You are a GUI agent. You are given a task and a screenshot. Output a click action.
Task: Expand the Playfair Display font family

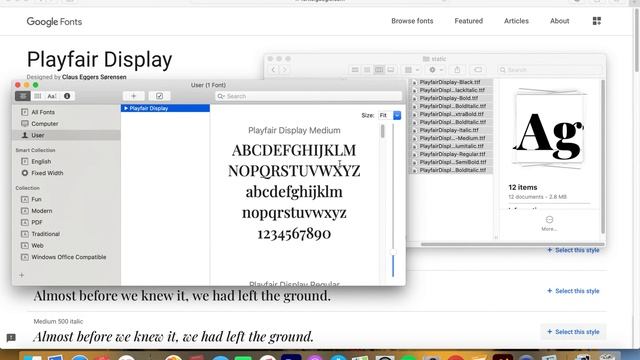[x=126, y=108]
